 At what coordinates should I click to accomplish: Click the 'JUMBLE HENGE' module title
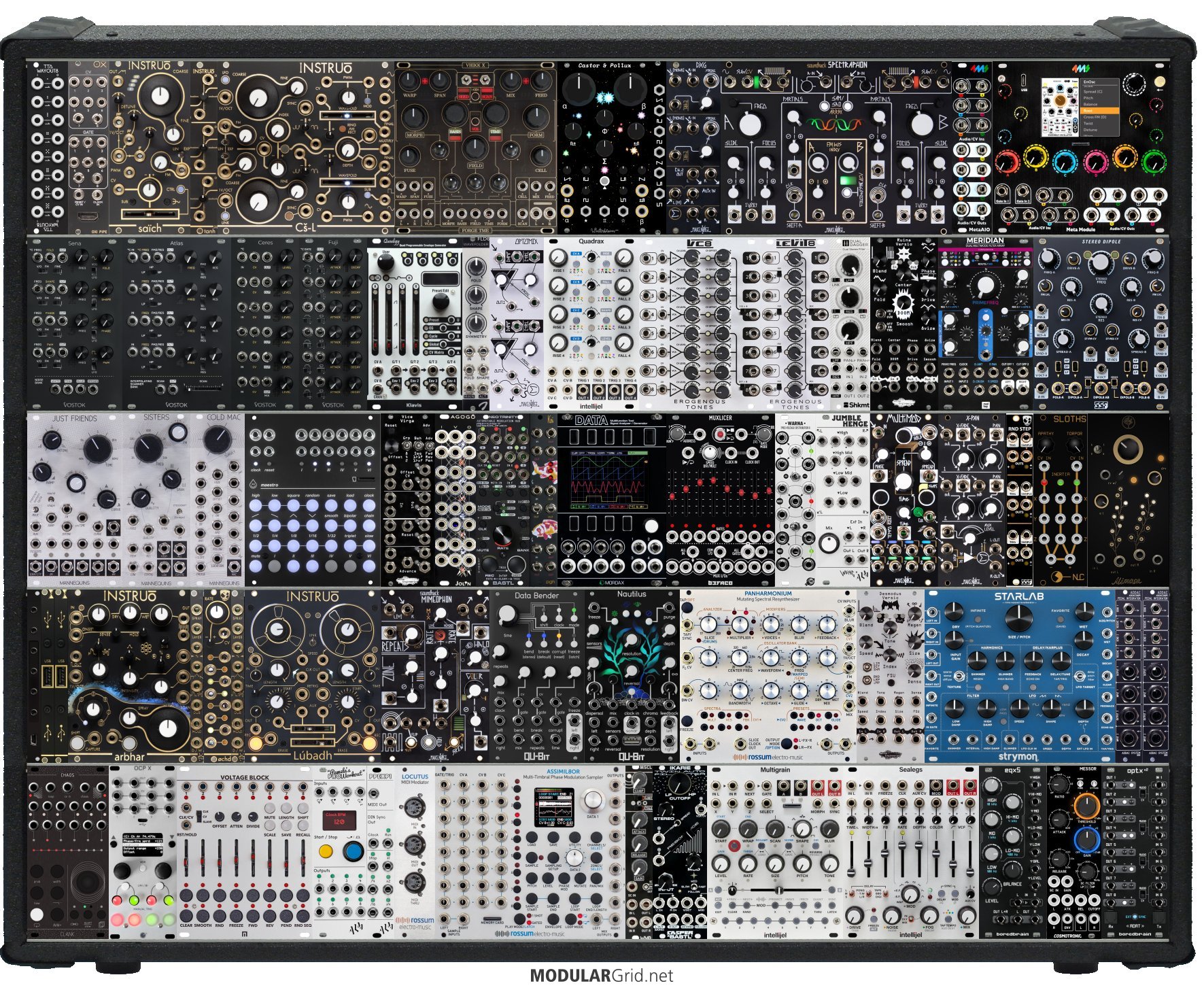850,421
